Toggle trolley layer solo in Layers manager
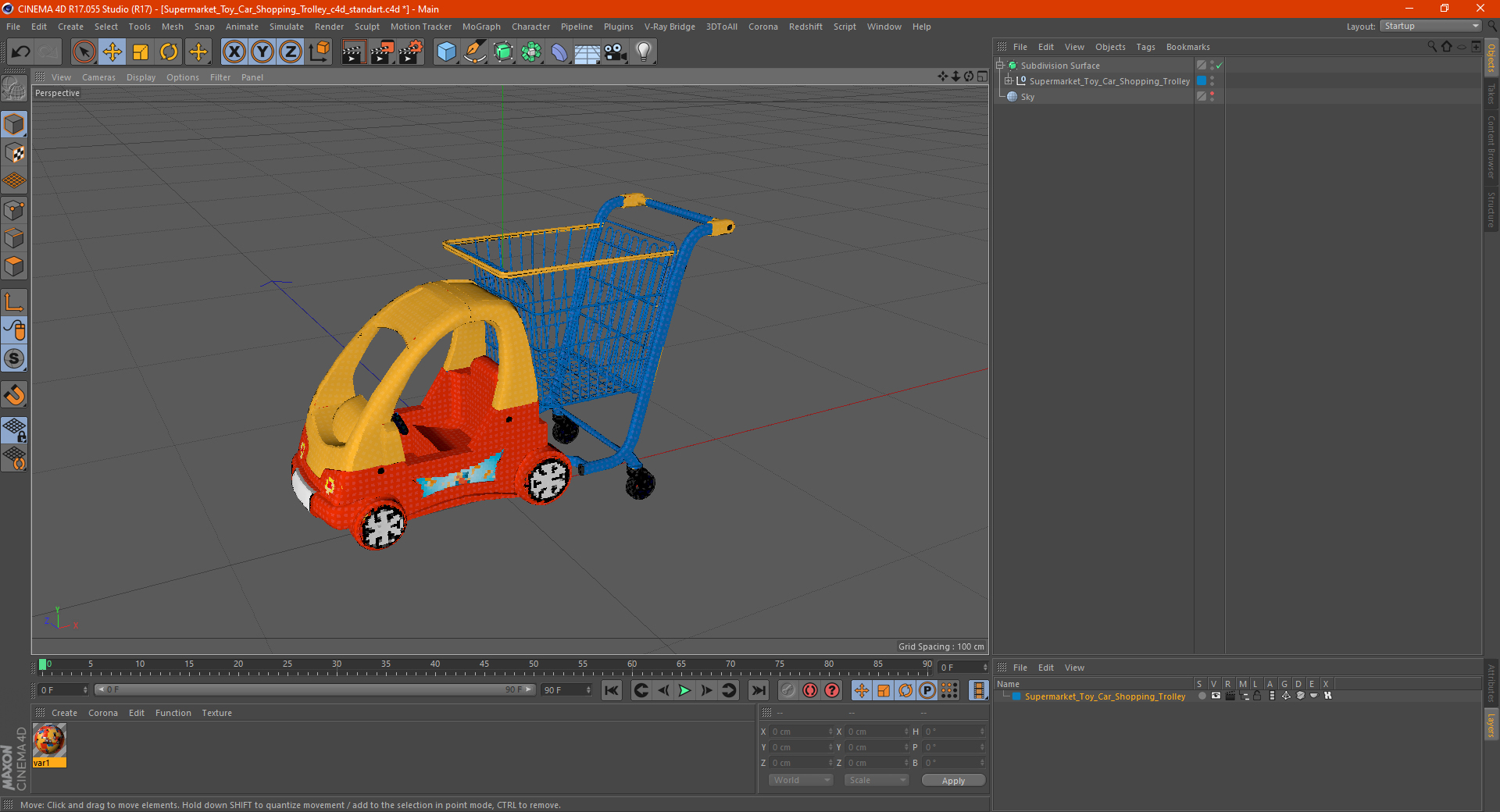Viewport: 1500px width, 812px height. coord(1202,696)
